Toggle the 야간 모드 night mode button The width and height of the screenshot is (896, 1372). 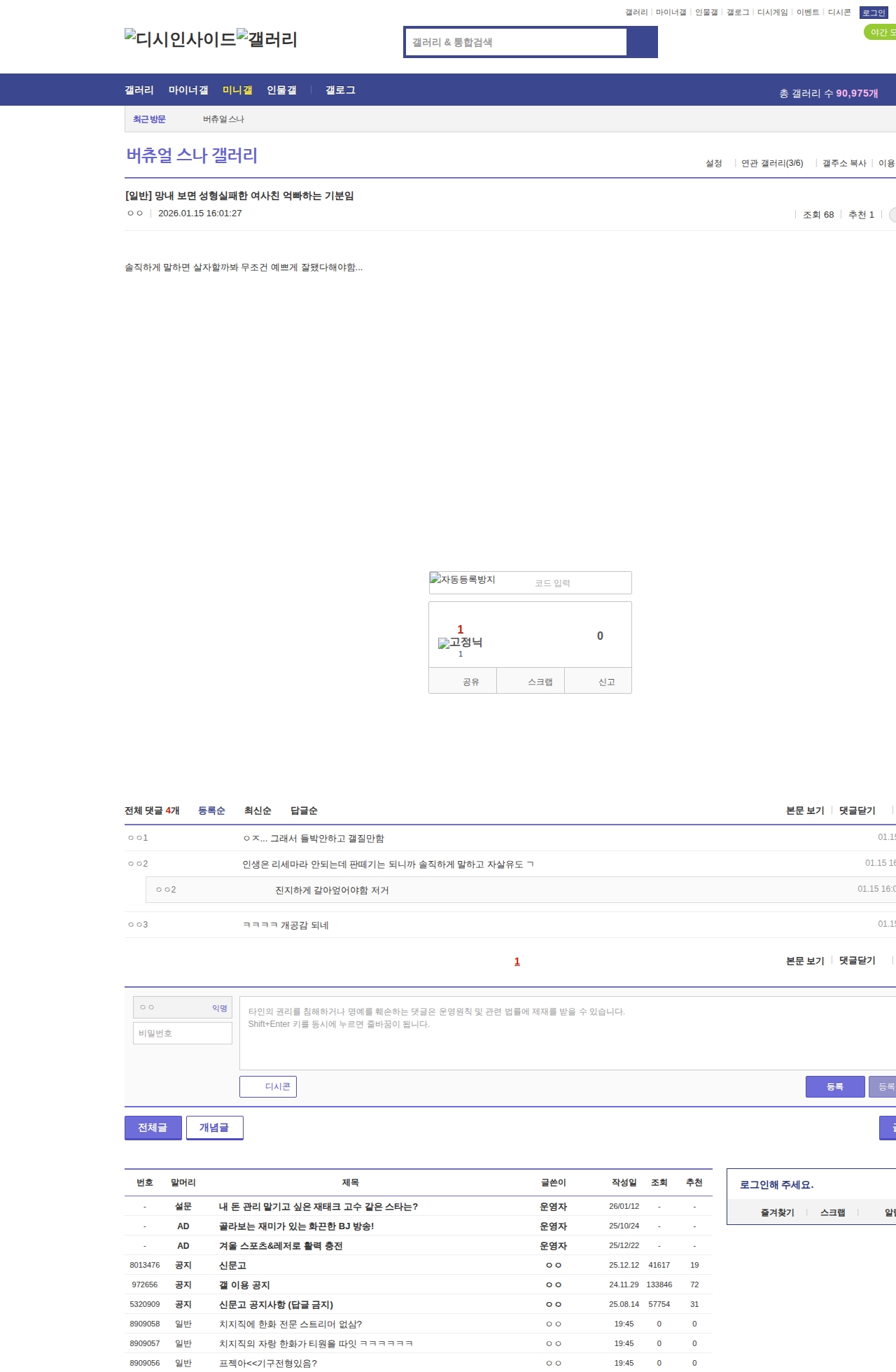click(x=881, y=32)
